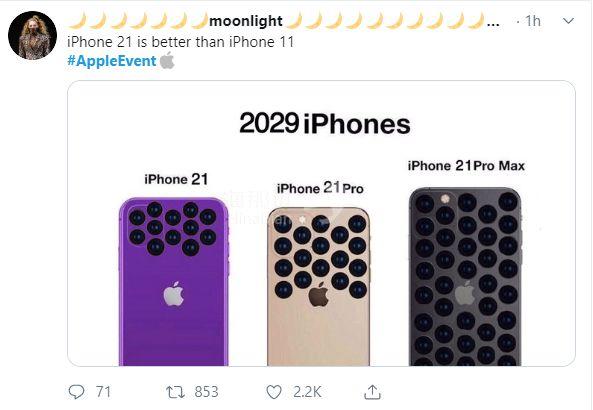Screen dimensions: 593x410
Task: Click the gray Apple logo emoji beside hashtag
Action: coord(167,61)
